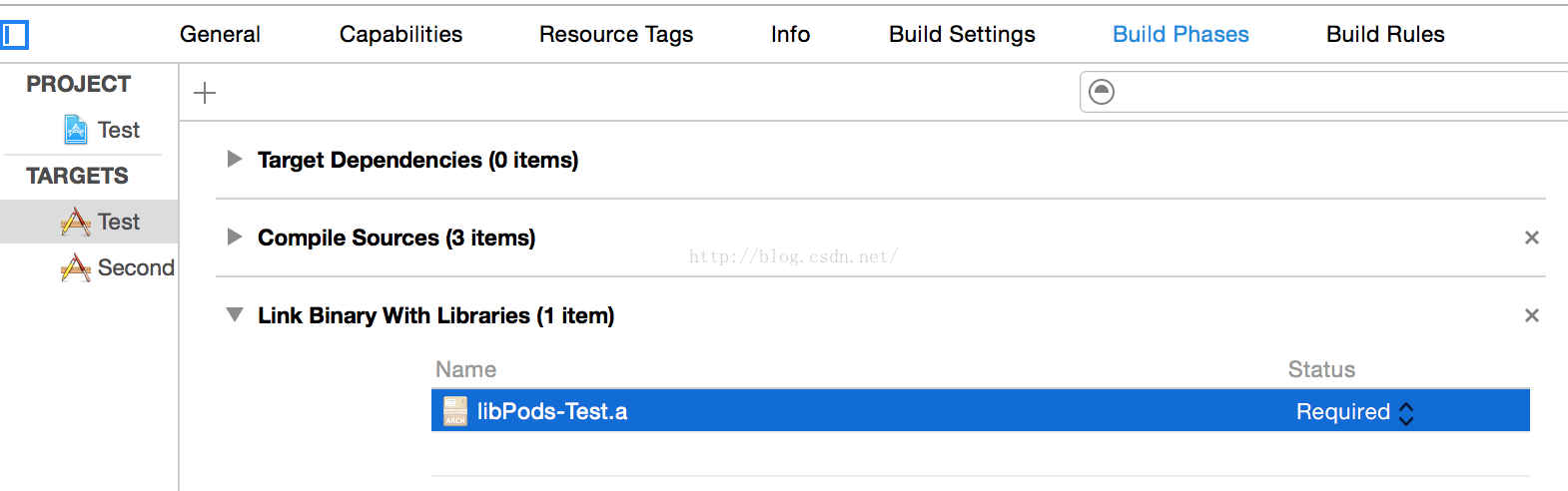Viewport: 1568px width, 491px height.
Task: Switch to the Info tab
Action: pyautogui.click(x=790, y=34)
